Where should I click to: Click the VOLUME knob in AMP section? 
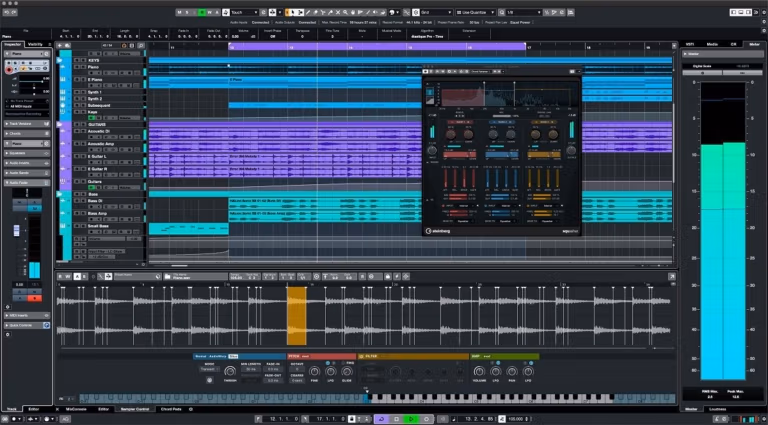480,371
